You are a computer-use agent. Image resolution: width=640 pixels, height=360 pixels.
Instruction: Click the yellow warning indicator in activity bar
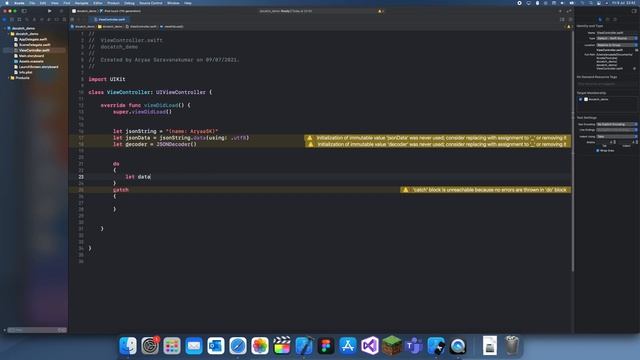click(x=380, y=11)
